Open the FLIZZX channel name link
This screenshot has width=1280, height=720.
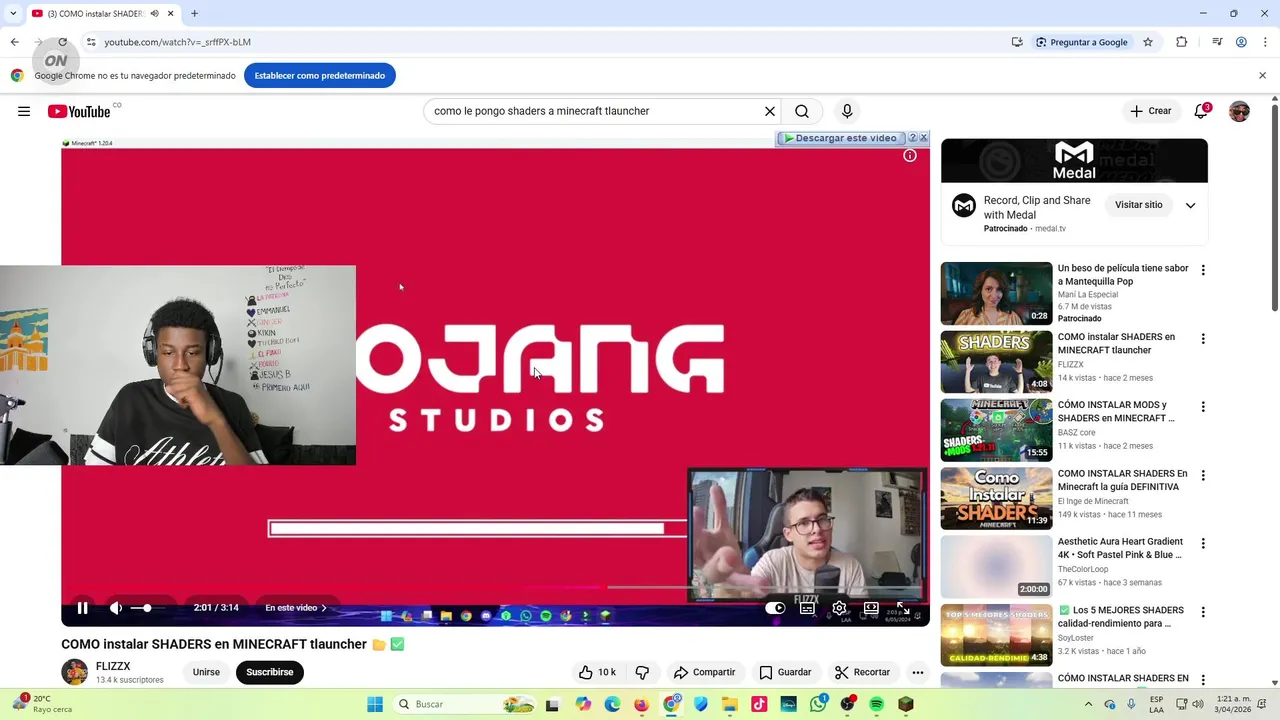(x=113, y=666)
